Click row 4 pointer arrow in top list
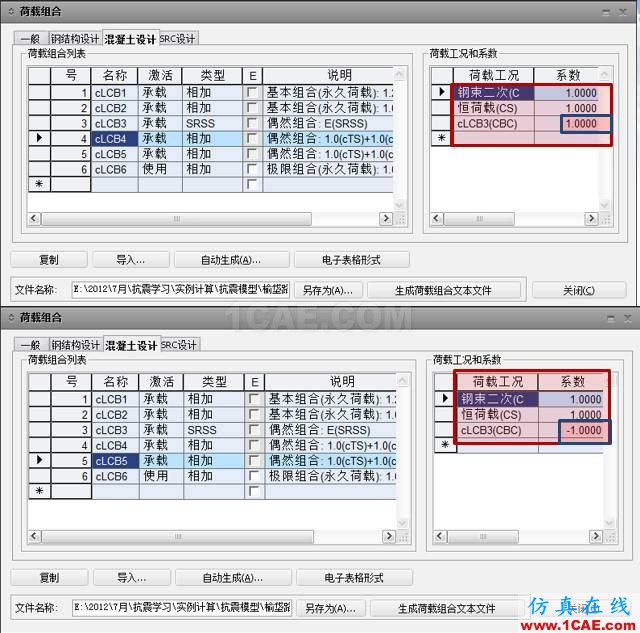This screenshot has height=633, width=640. [39, 138]
